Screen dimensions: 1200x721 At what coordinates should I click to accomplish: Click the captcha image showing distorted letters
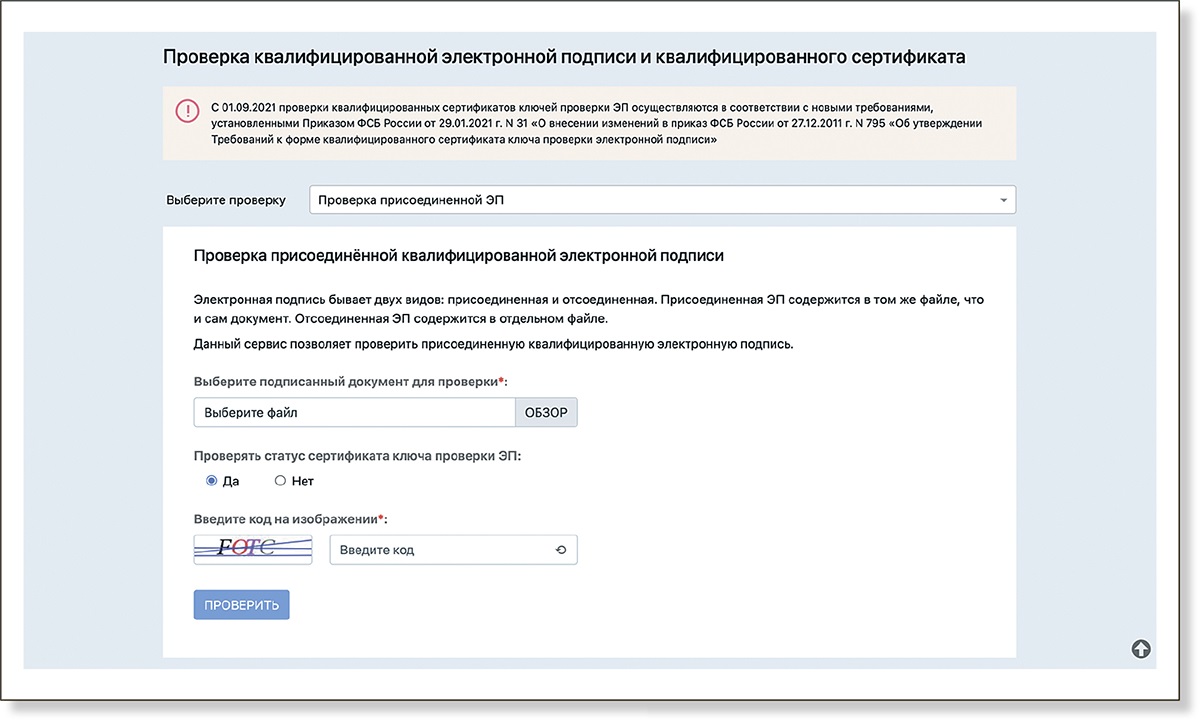pos(253,549)
